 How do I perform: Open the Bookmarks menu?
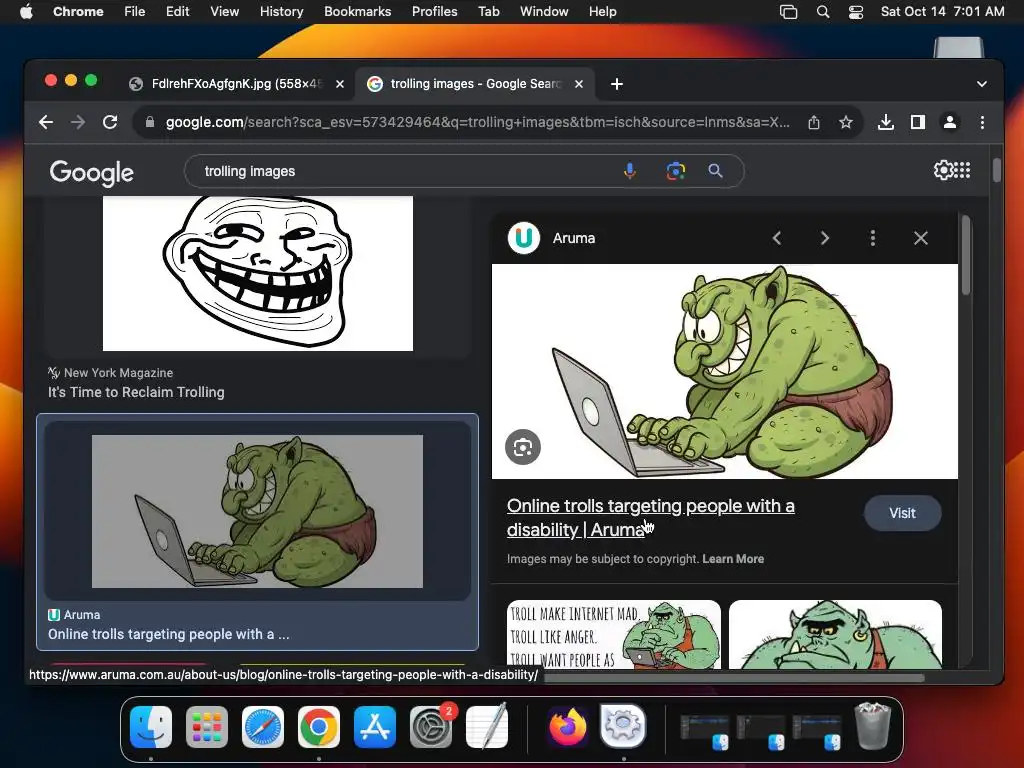pos(358,12)
